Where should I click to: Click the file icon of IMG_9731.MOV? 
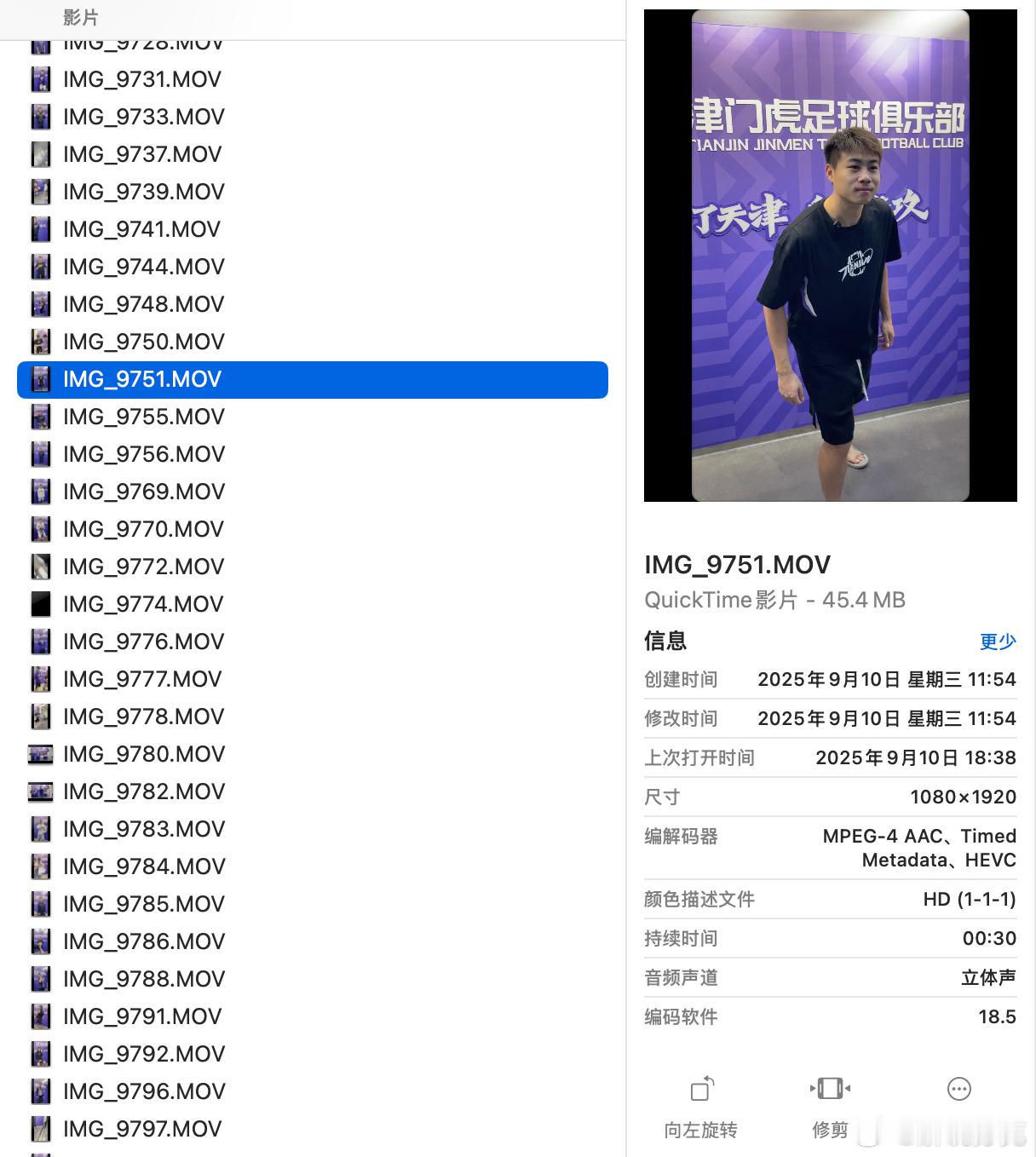(x=41, y=79)
